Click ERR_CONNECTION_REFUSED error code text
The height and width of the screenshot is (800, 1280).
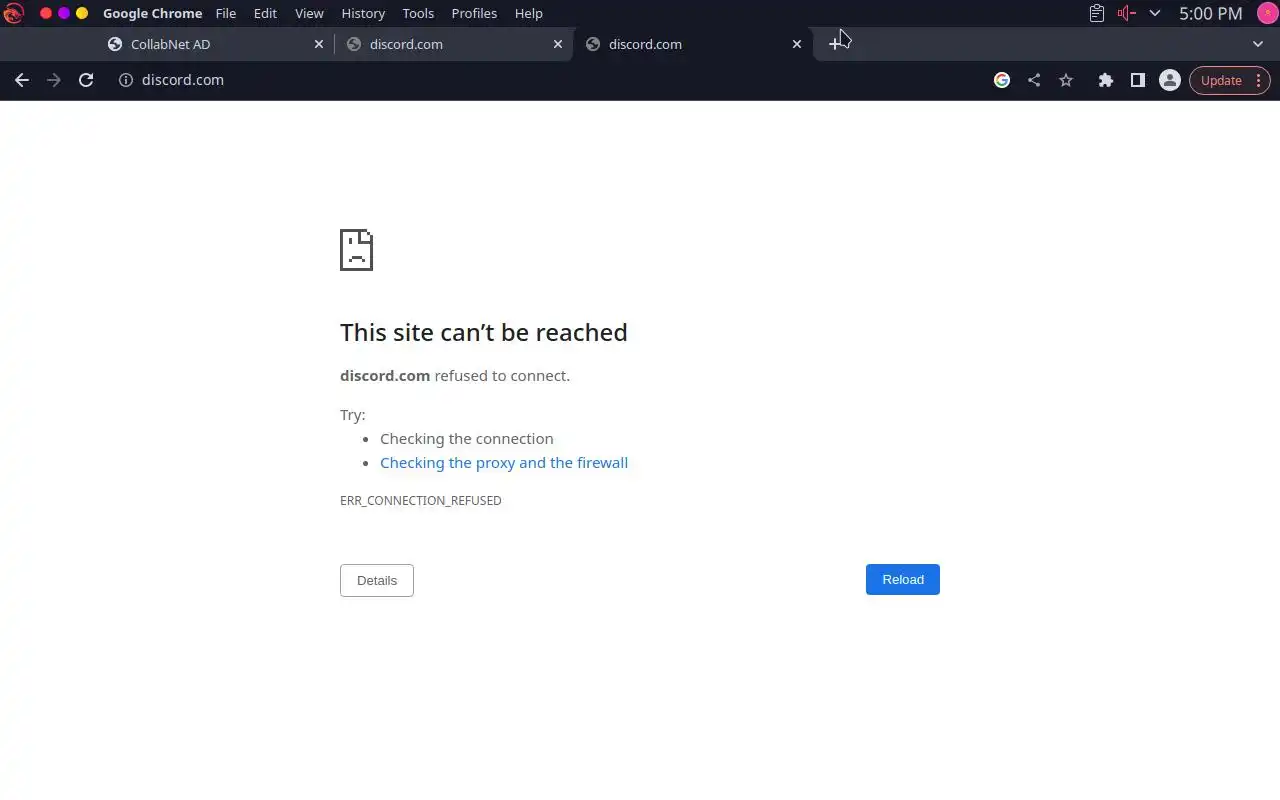click(x=421, y=500)
